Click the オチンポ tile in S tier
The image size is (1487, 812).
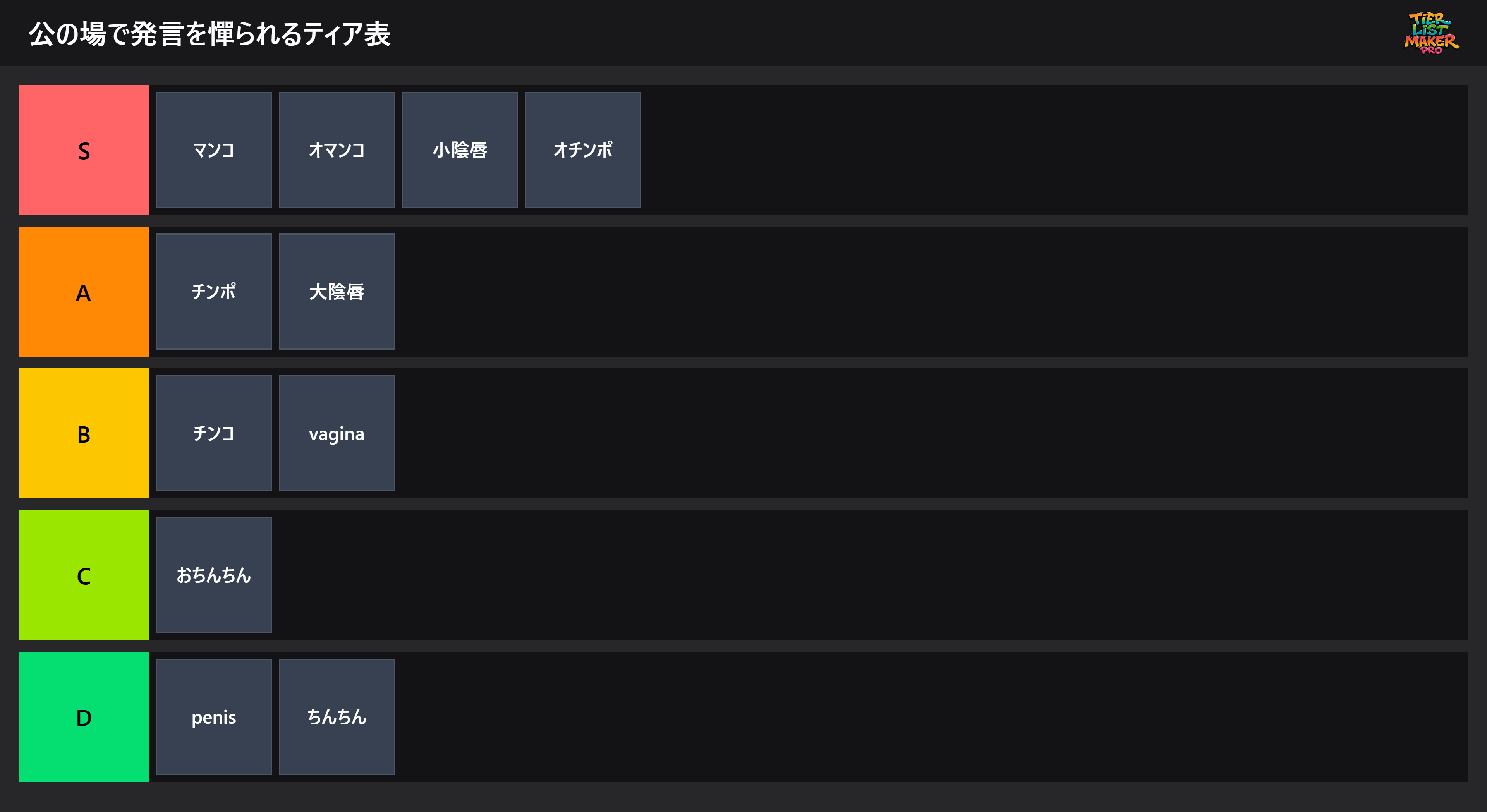click(x=583, y=150)
